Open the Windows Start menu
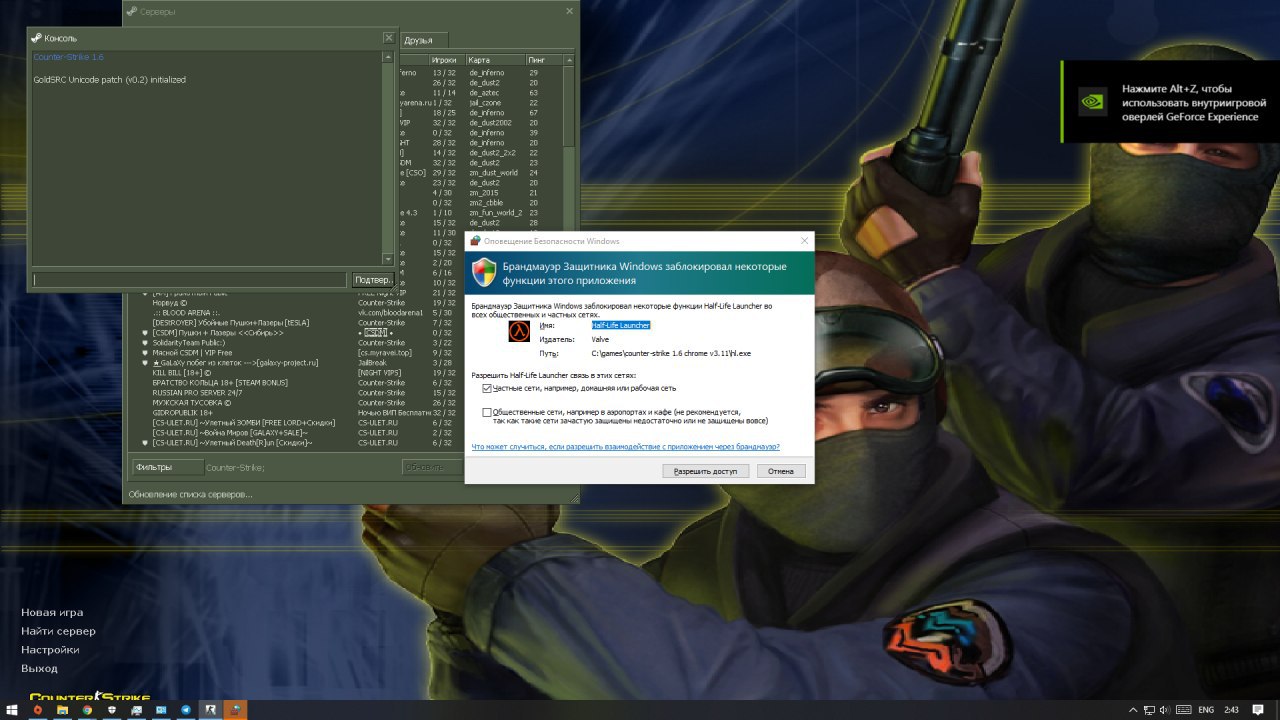This screenshot has height=720, width=1280. coord(13,710)
